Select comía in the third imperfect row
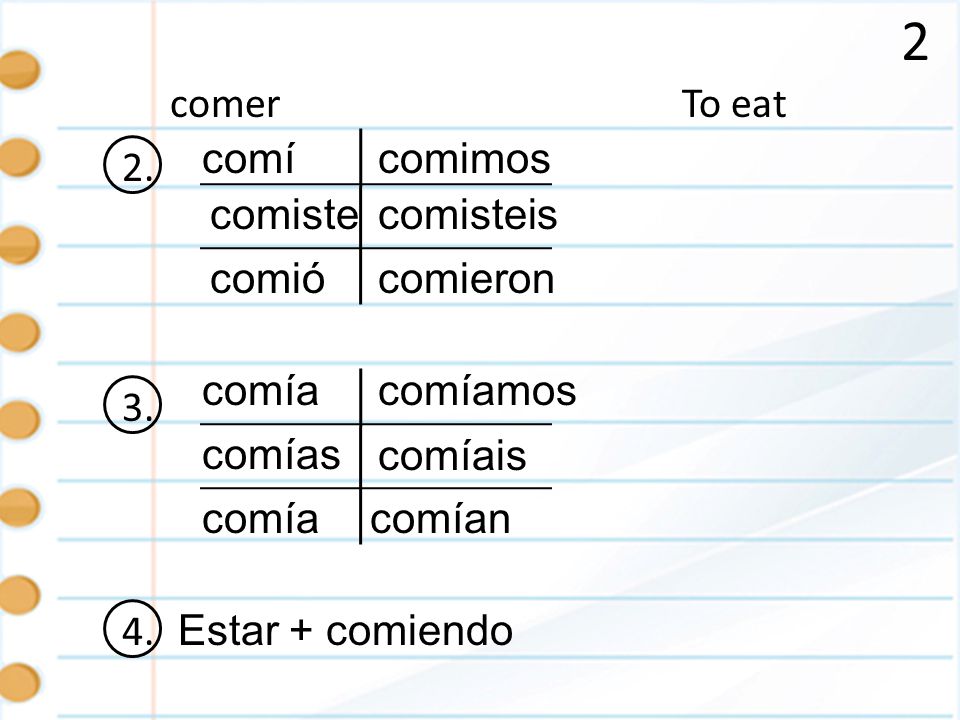960x720 pixels. click(x=260, y=519)
